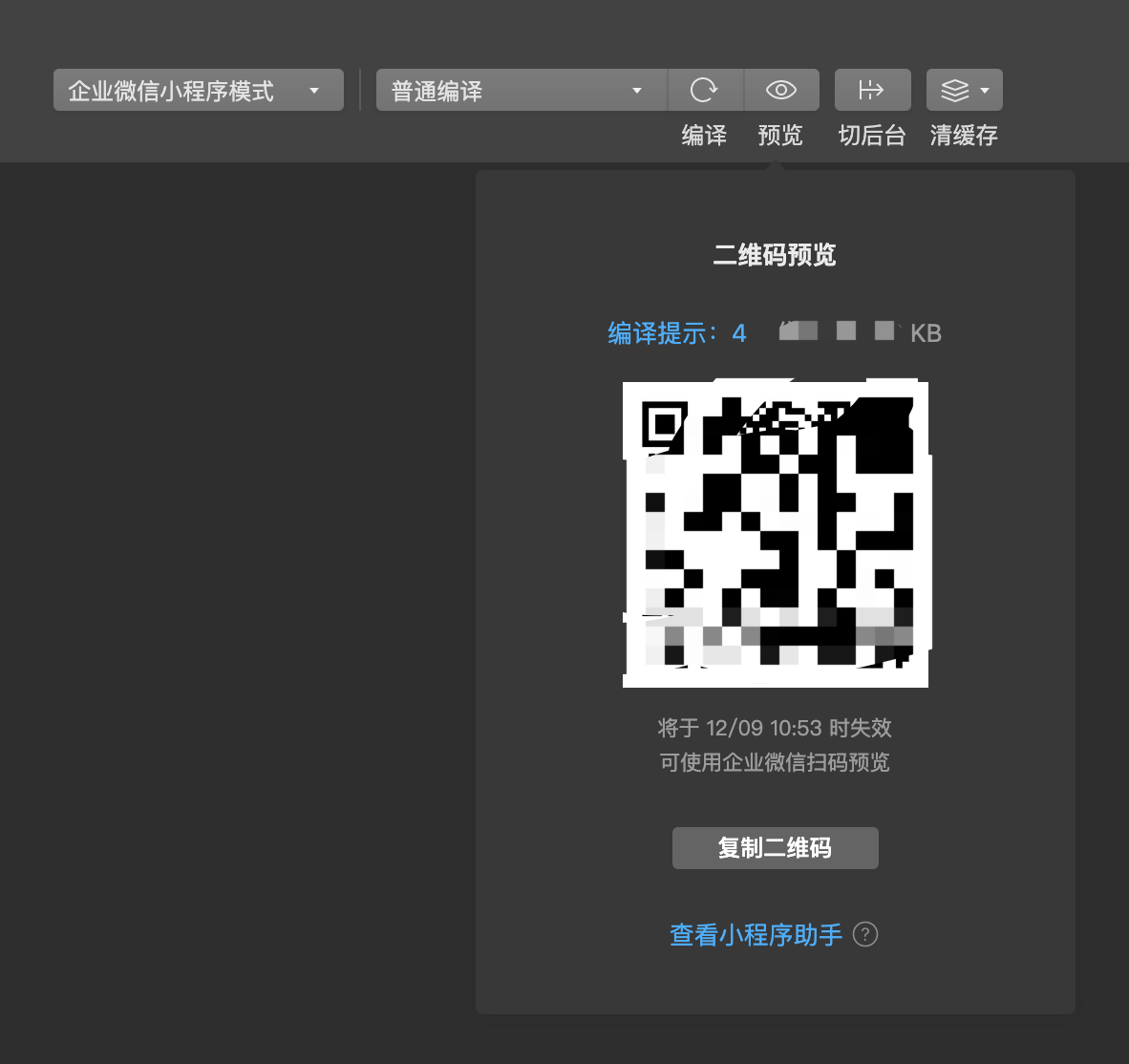1129x1064 pixels.
Task: Click the 将于 12/09 10:53 时失效 expiry text
Action: pyautogui.click(x=775, y=728)
